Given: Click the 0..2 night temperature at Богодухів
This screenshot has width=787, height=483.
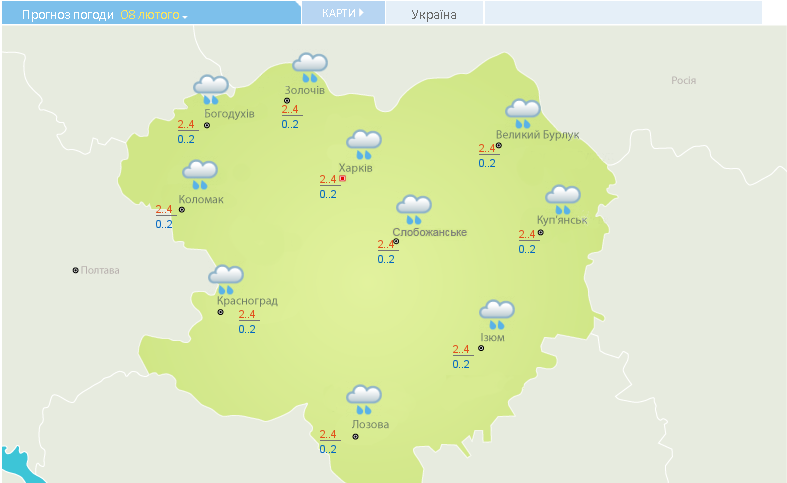Looking at the screenshot, I should [186, 139].
